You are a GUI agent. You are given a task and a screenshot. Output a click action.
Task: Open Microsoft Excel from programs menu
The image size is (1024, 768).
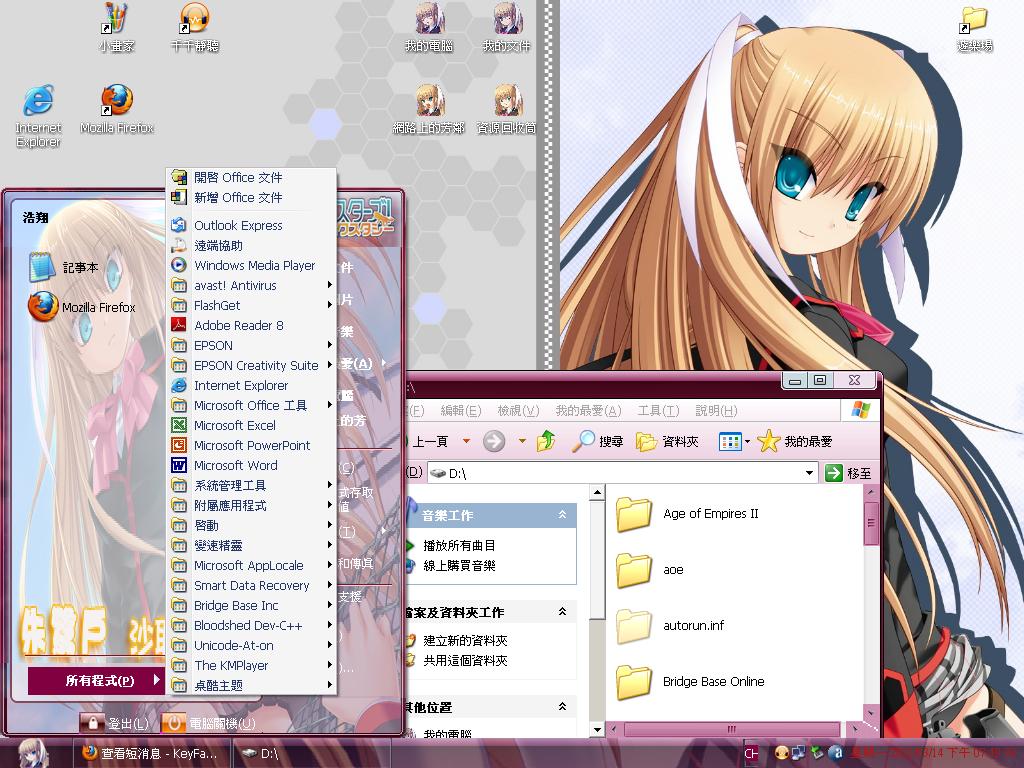click(234, 425)
